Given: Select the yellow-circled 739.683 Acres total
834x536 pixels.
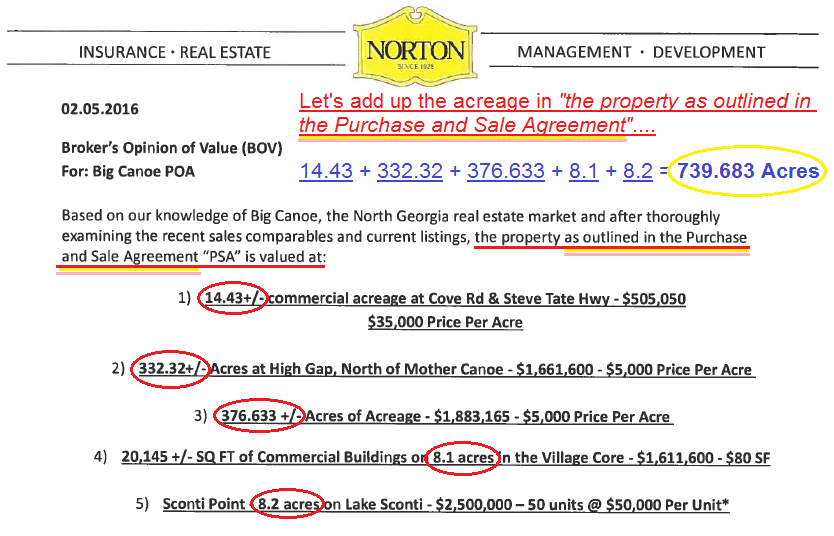Looking at the screenshot, I should coord(748,171).
